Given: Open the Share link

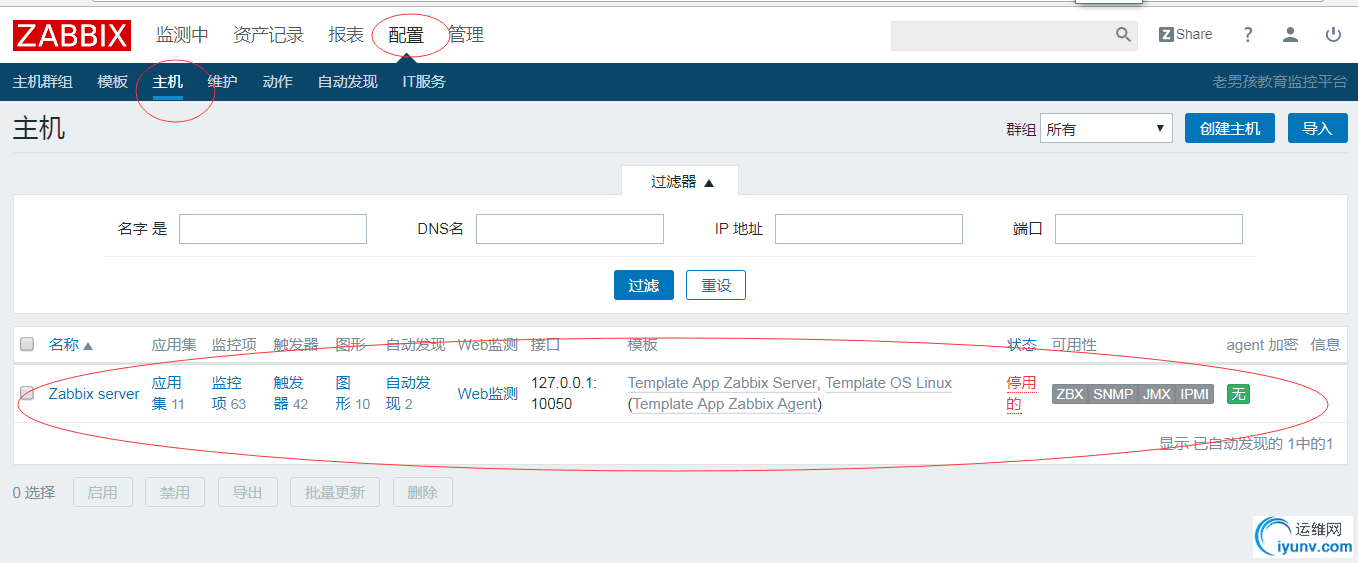Looking at the screenshot, I should (x=1185, y=34).
